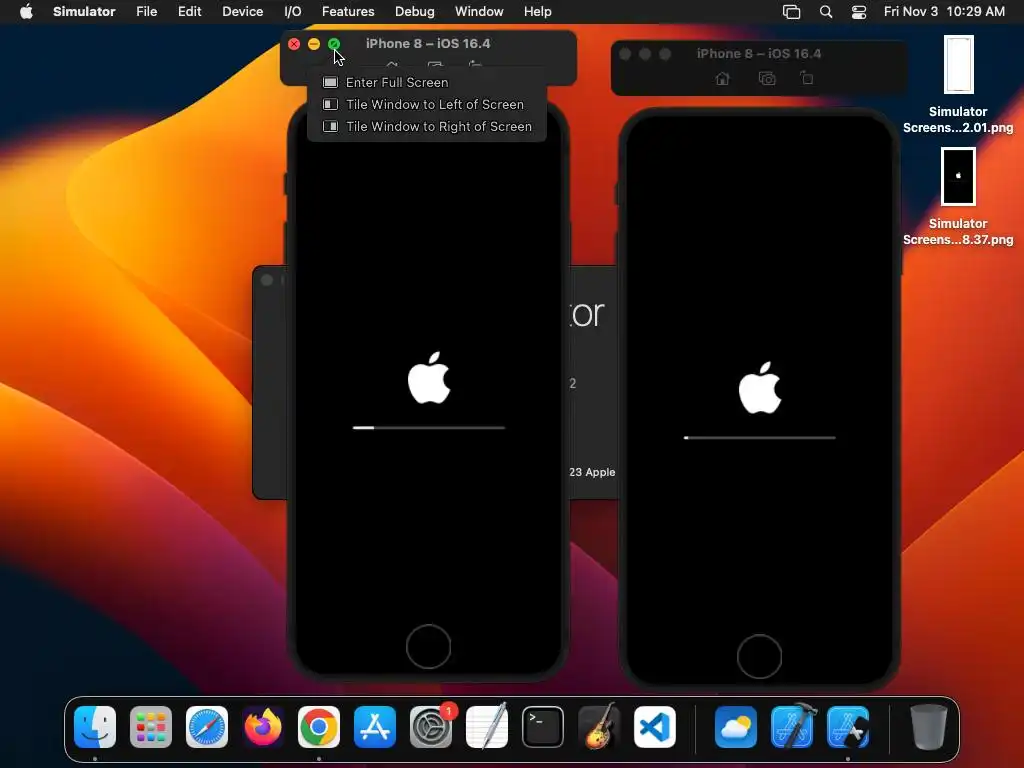
Task: Close the About Simulator window behind
Action: pos(266,280)
